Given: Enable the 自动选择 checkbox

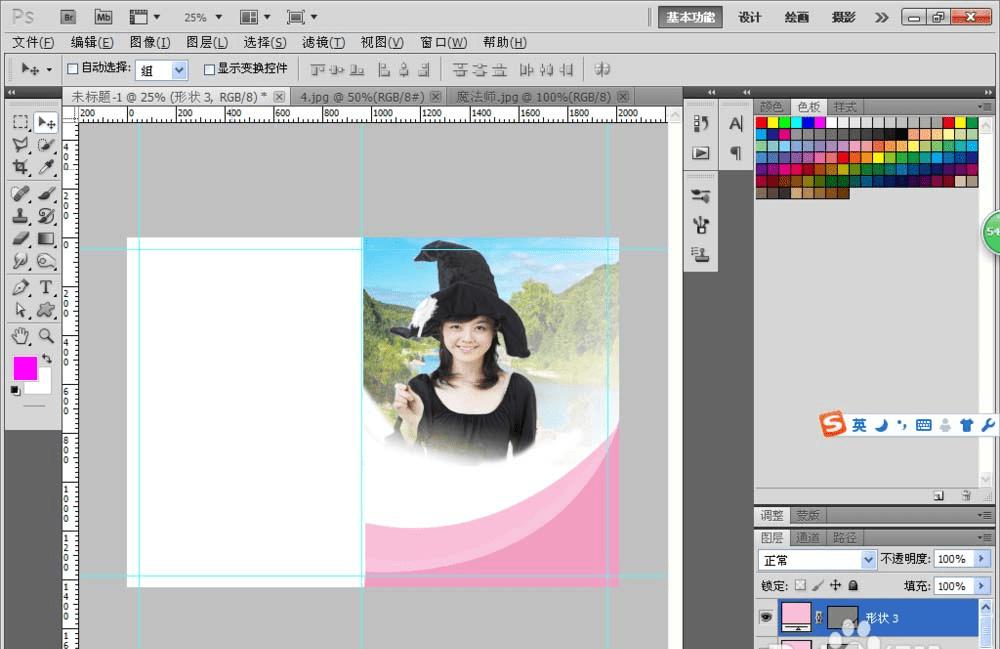Looking at the screenshot, I should pos(72,69).
